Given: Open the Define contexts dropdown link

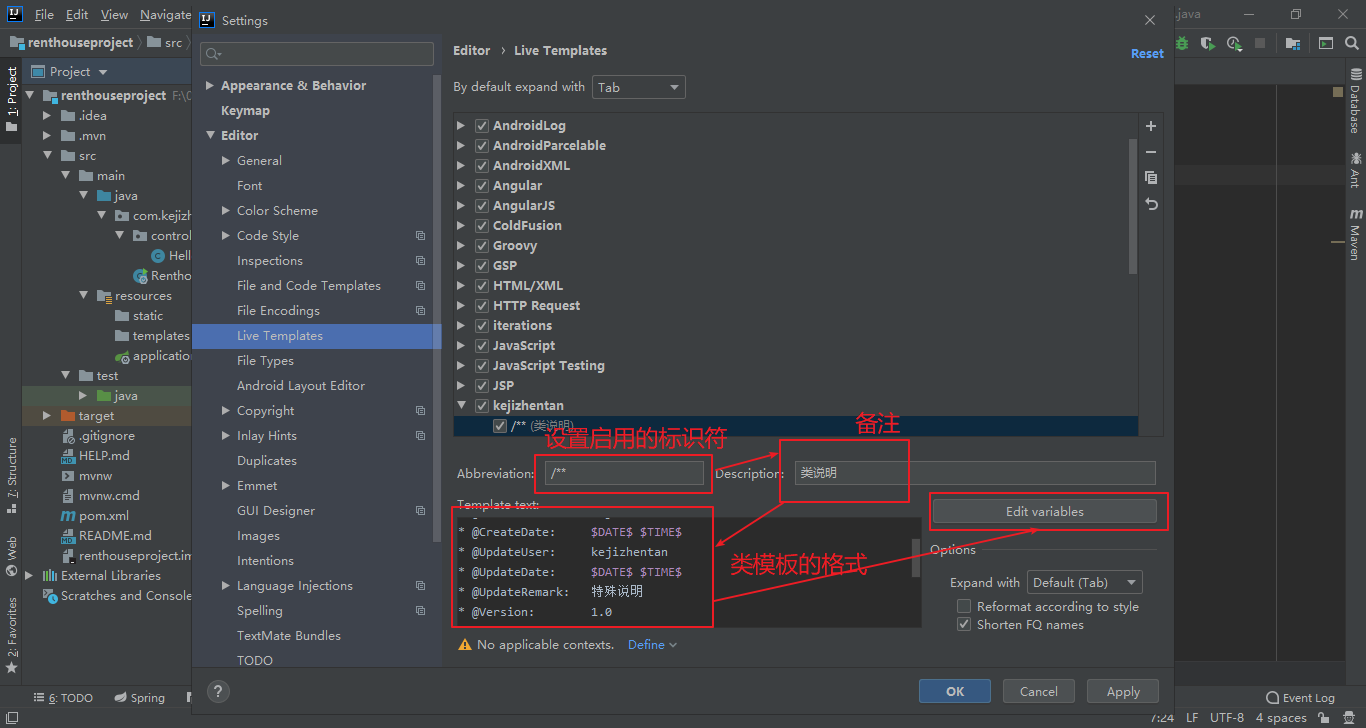Looking at the screenshot, I should click(652, 645).
